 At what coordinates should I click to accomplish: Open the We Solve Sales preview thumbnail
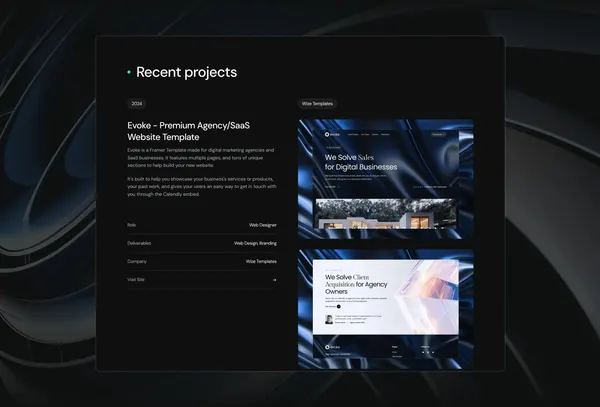[x=386, y=179]
